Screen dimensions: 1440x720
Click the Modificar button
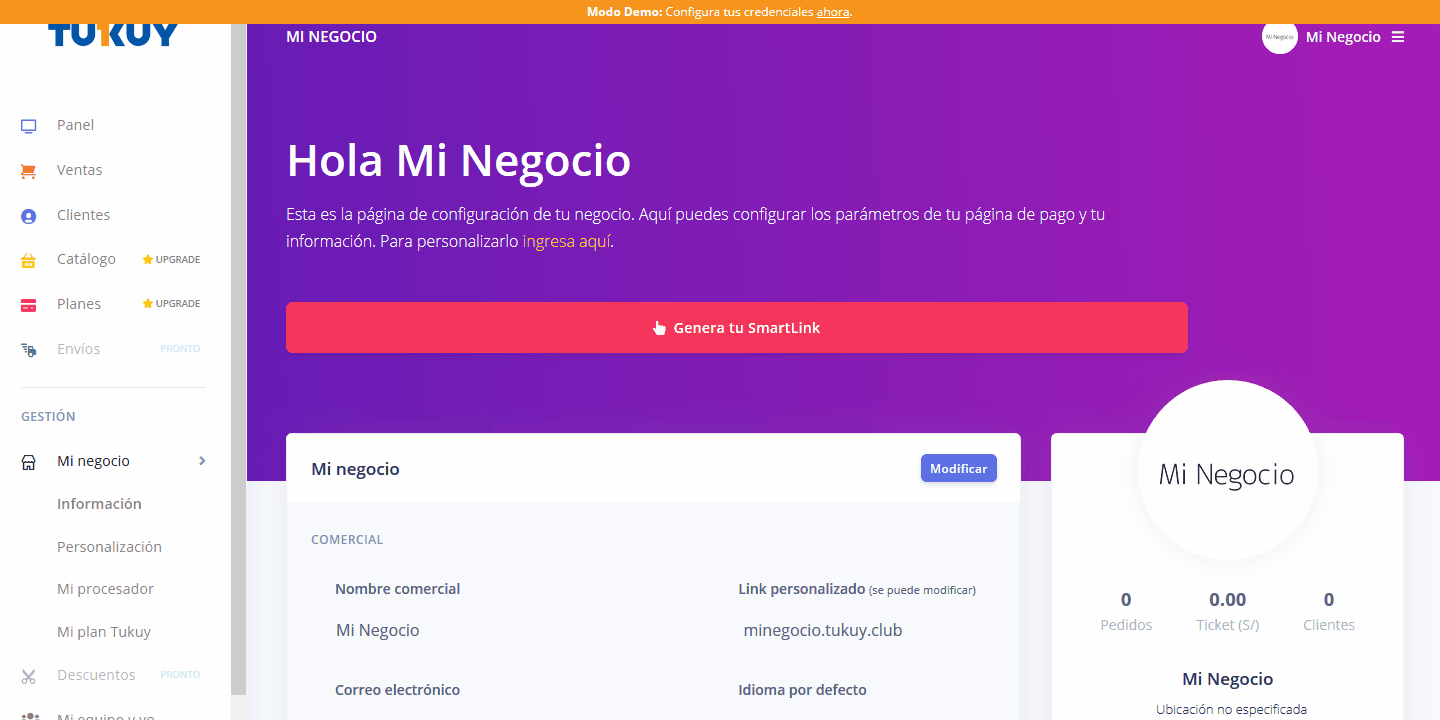pyautogui.click(x=958, y=468)
